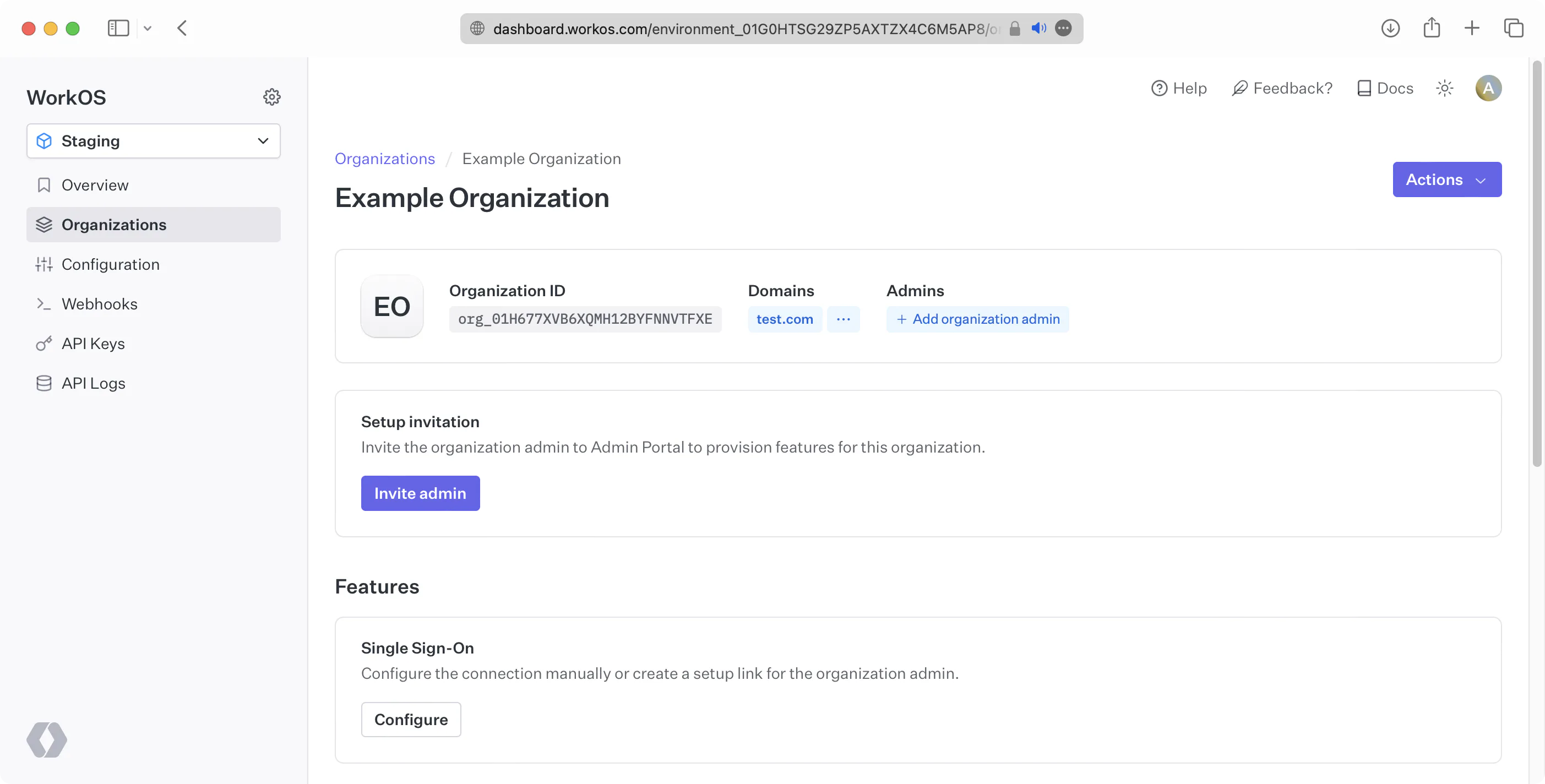Viewport: 1545px width, 784px height.
Task: Click the address bar more options icon
Action: 1063,28
